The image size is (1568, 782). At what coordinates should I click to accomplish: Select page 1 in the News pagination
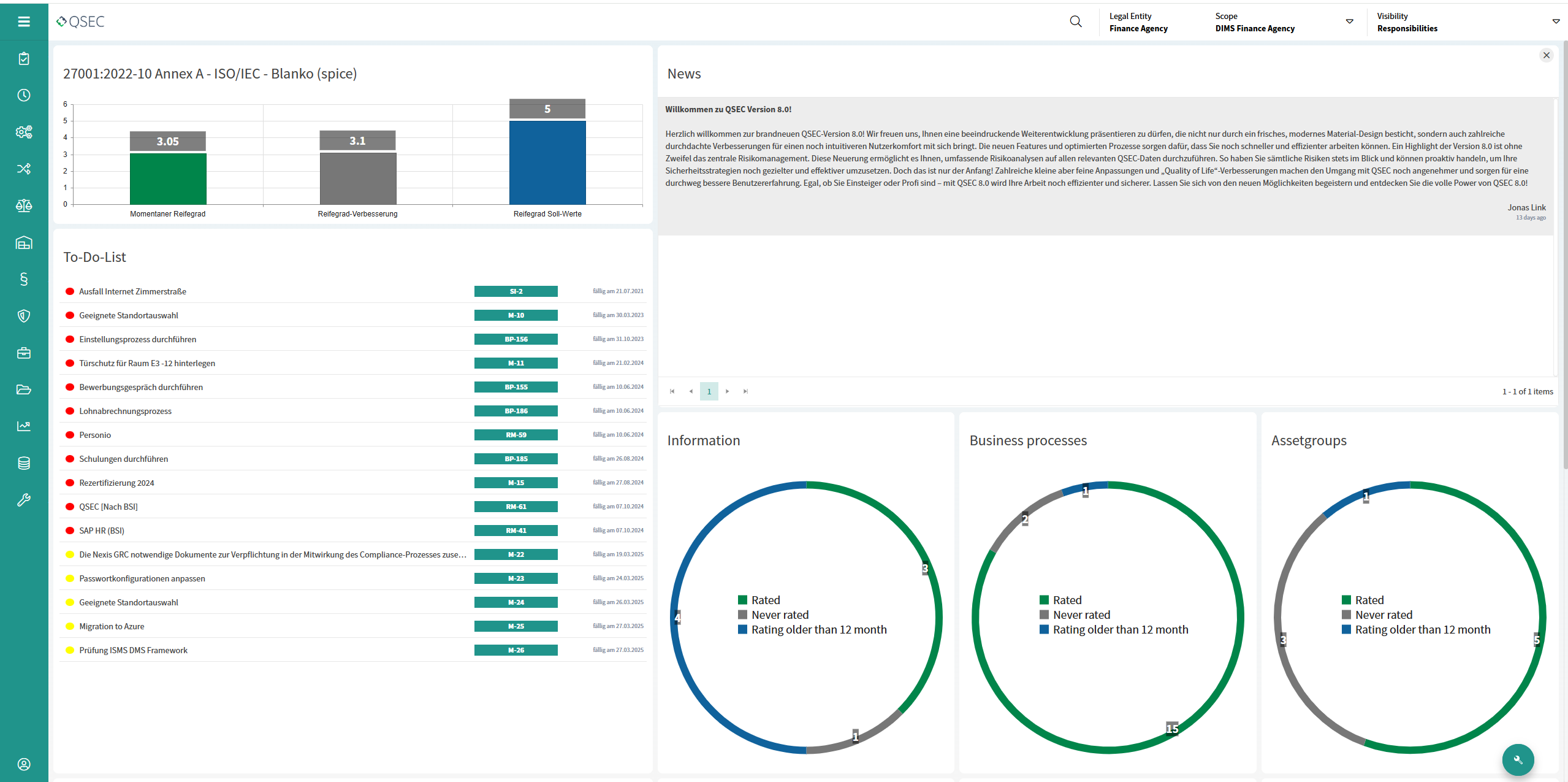[709, 391]
